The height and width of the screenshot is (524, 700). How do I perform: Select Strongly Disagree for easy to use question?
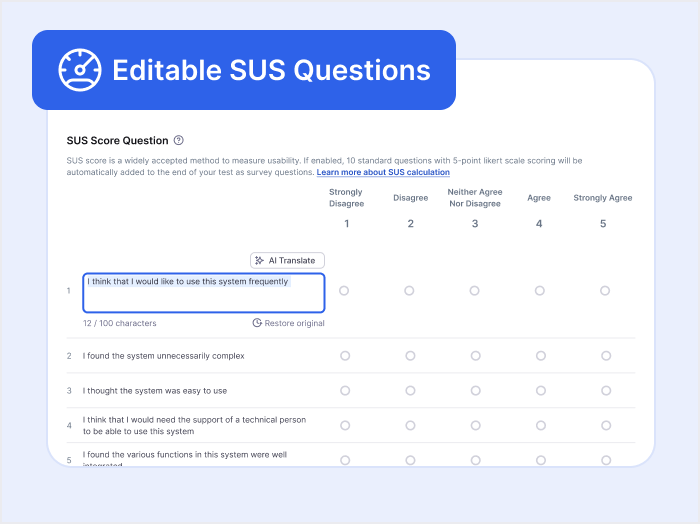tap(345, 390)
